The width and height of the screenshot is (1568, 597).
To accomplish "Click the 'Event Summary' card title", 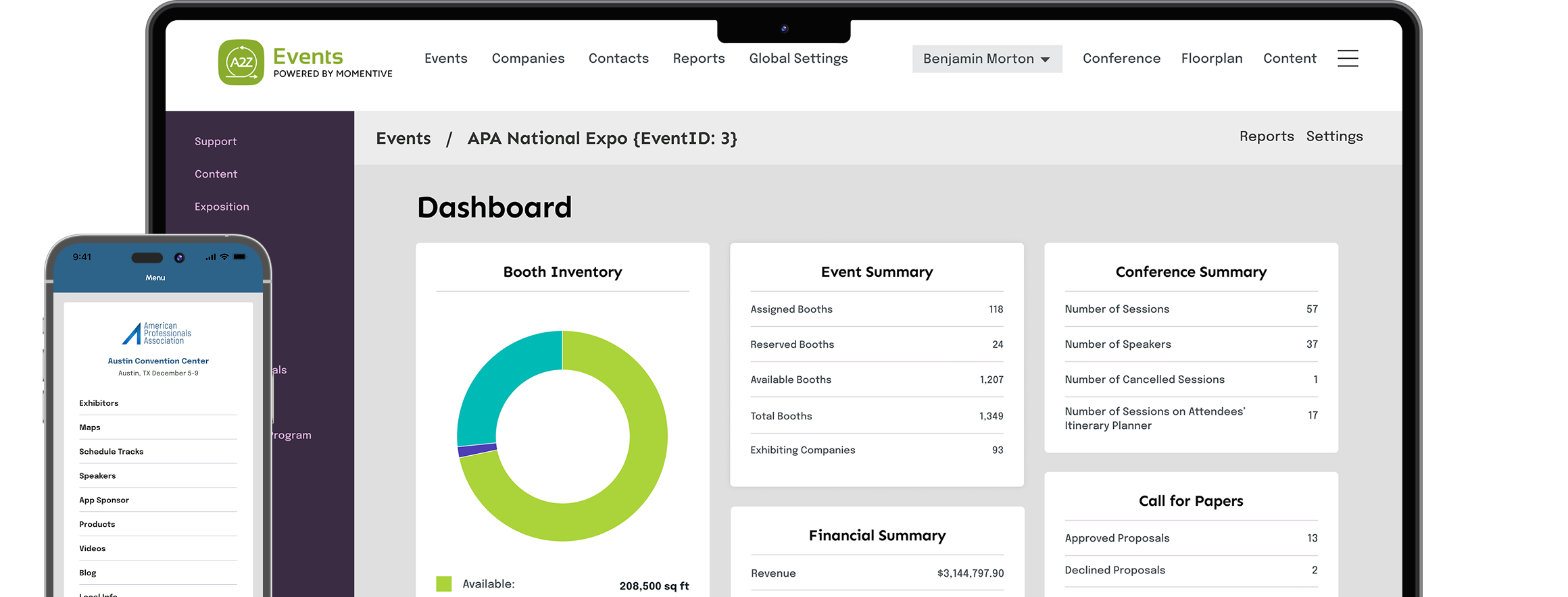I will [877, 272].
